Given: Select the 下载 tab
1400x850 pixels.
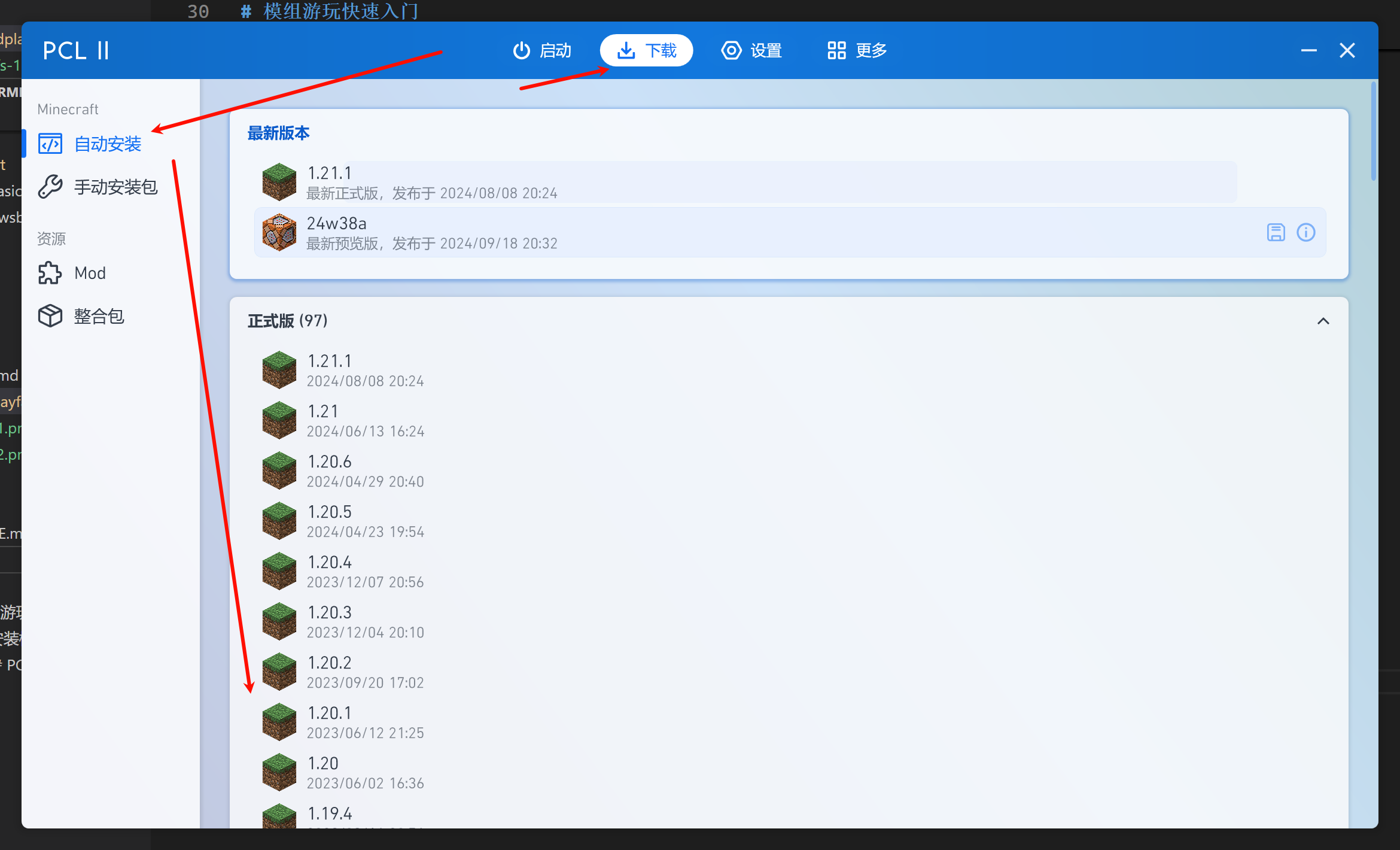Looking at the screenshot, I should 647,50.
